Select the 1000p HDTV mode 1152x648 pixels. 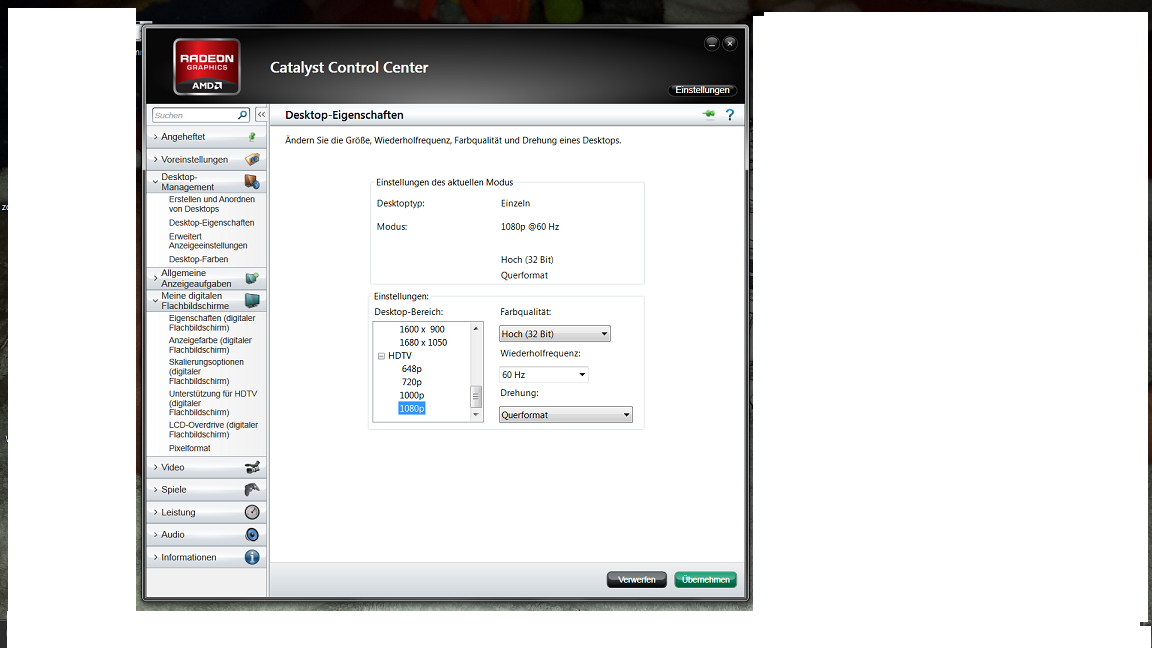[411, 395]
